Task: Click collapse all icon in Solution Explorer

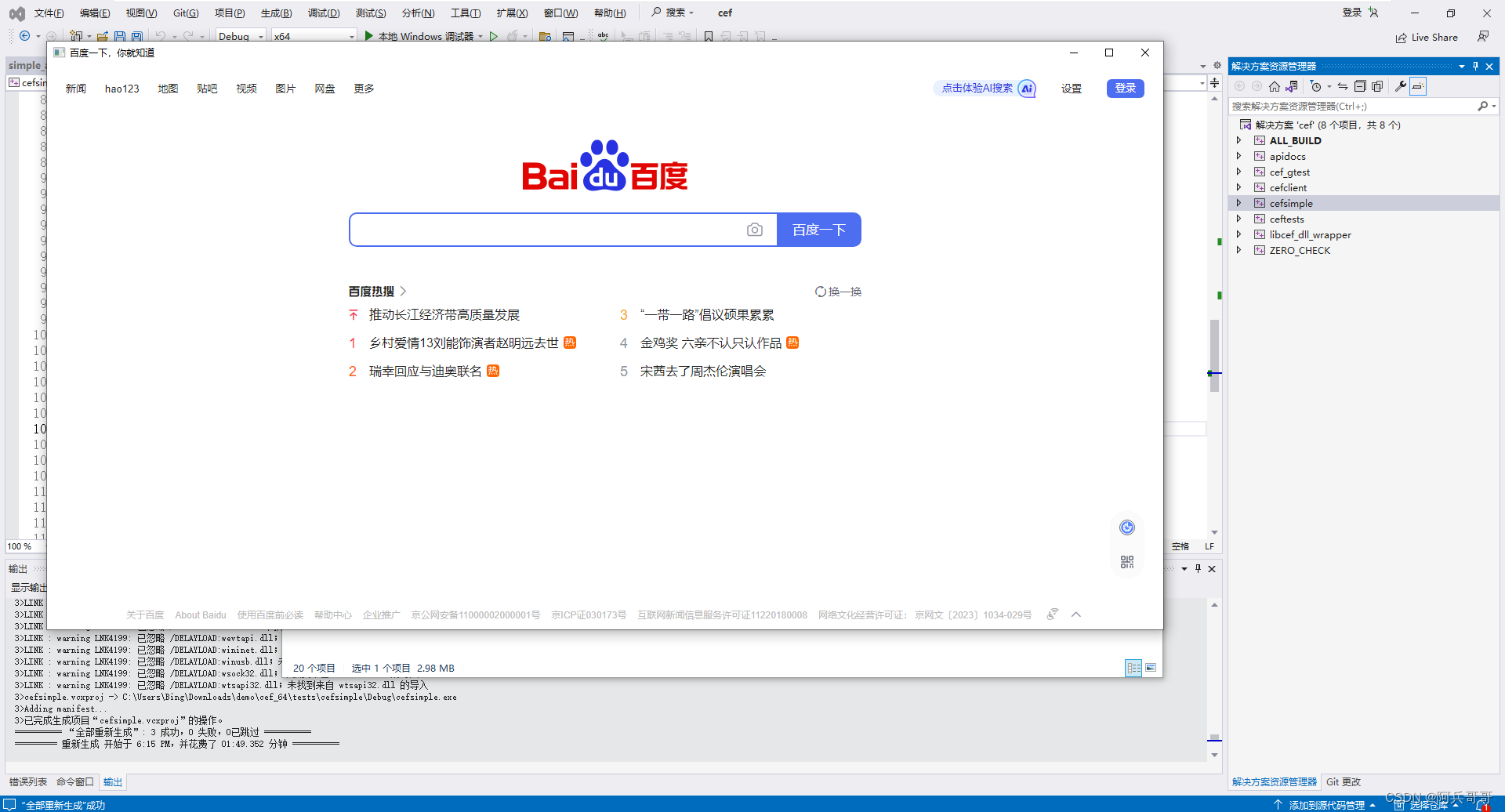Action: click(x=1360, y=86)
